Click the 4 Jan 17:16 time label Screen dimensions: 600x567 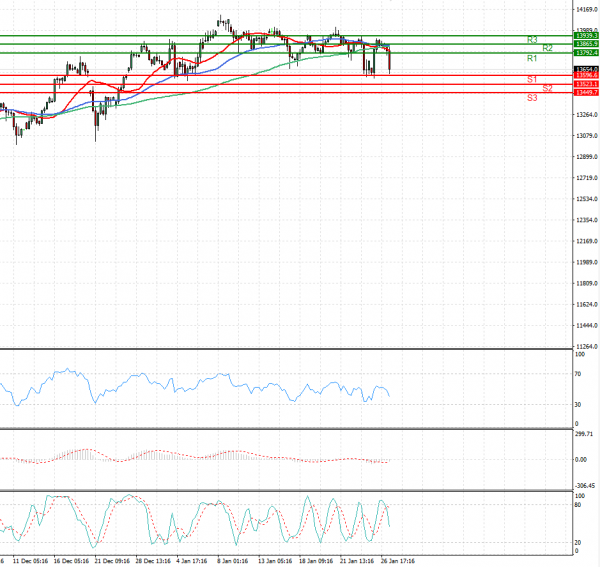pos(192,561)
